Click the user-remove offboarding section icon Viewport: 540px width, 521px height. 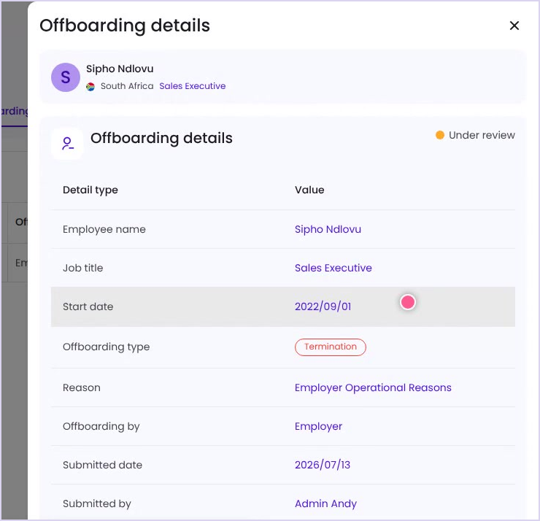click(68, 144)
